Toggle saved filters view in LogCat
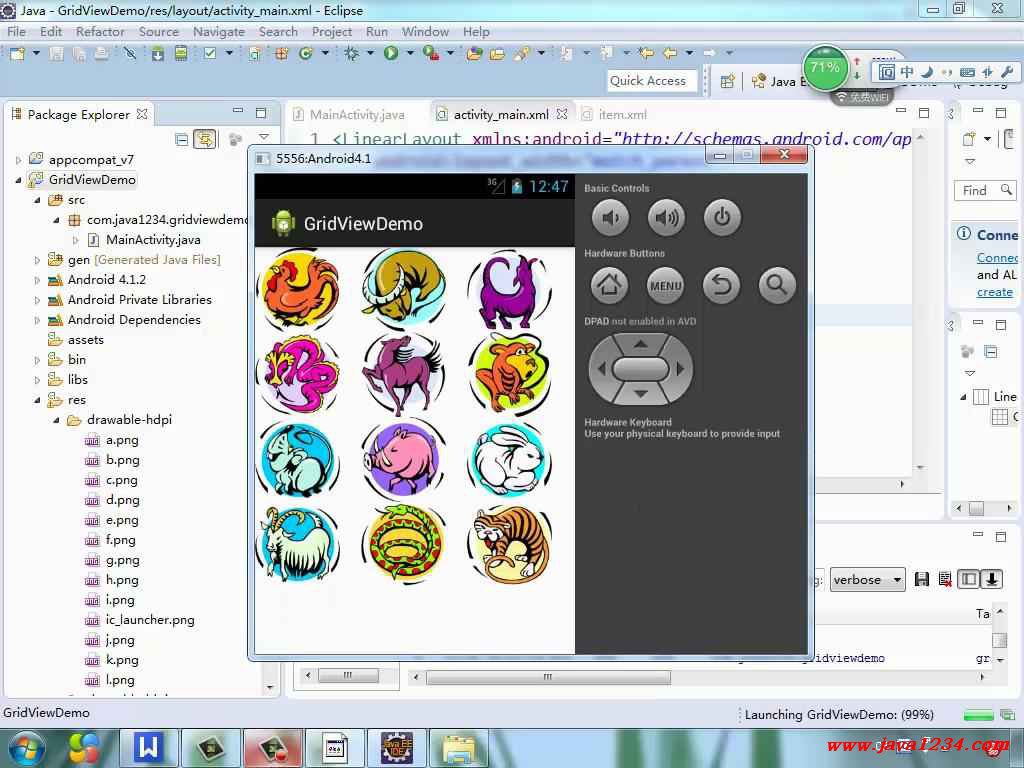Viewport: 1024px width, 768px height. [x=969, y=579]
